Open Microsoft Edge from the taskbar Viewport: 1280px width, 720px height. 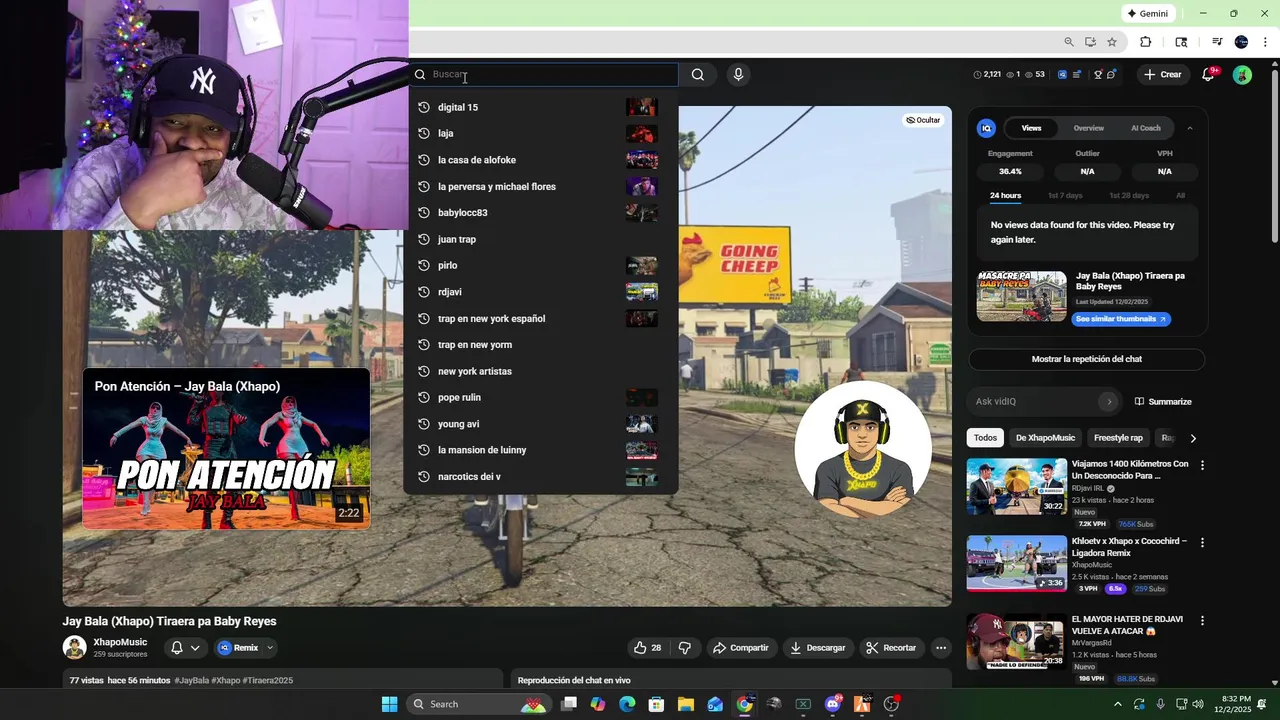tap(627, 704)
